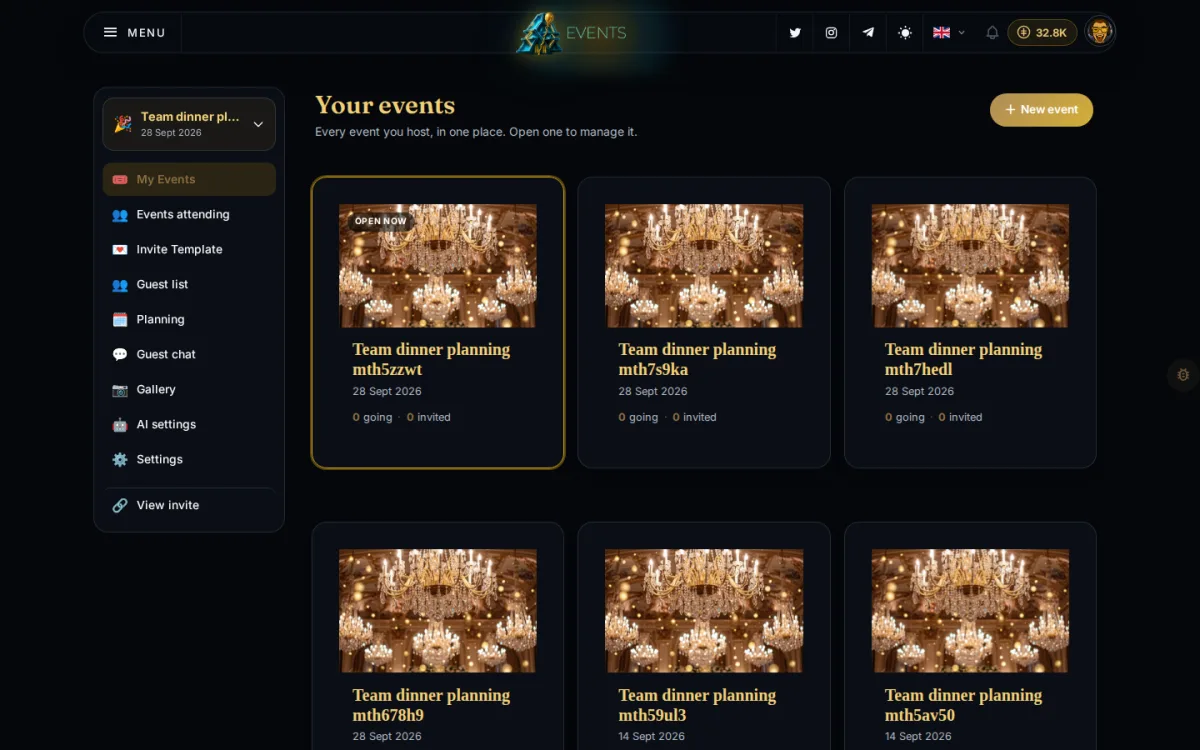The width and height of the screenshot is (1200, 750).
Task: Click "28 Sept 2026" on mth5zzwt card
Action: (x=387, y=391)
